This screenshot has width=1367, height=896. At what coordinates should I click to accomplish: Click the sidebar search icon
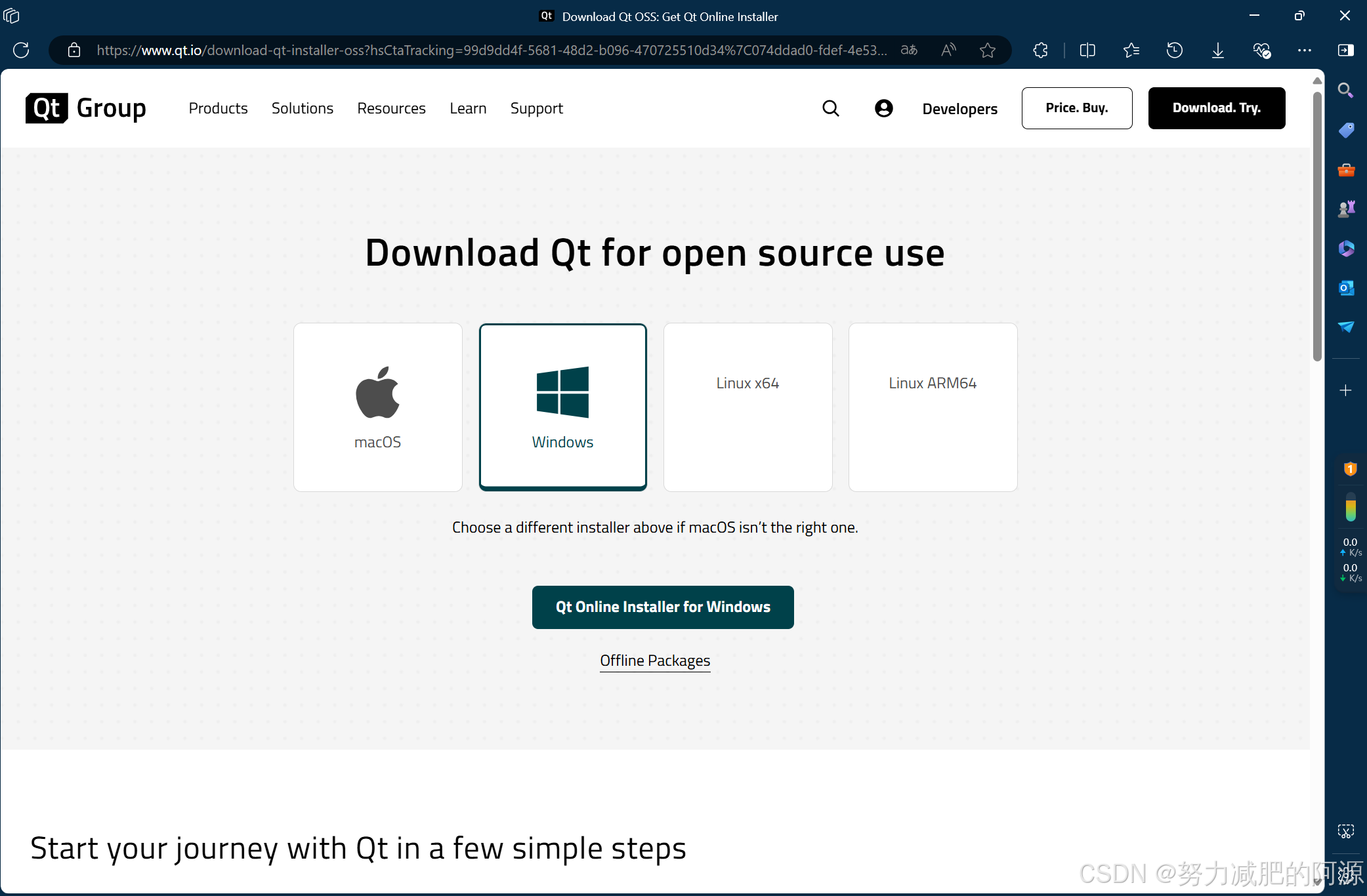[1345, 91]
